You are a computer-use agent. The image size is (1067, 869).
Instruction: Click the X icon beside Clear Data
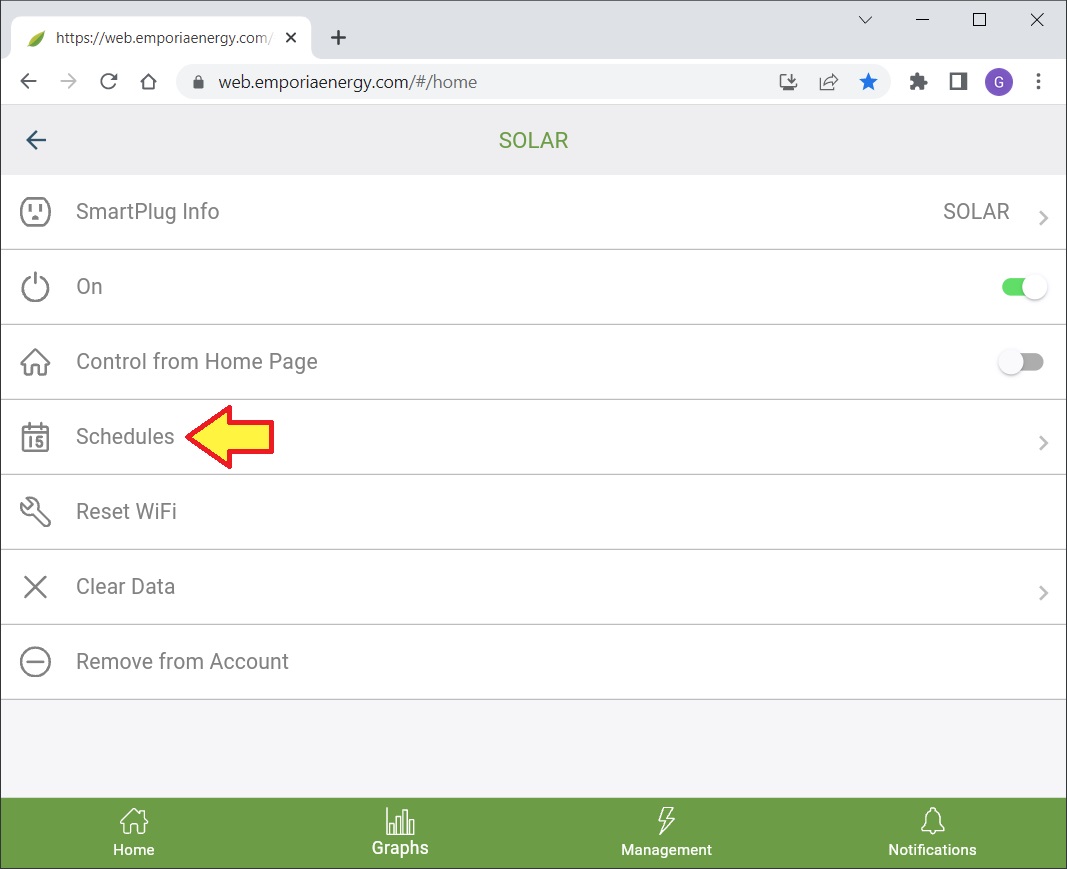tap(35, 587)
